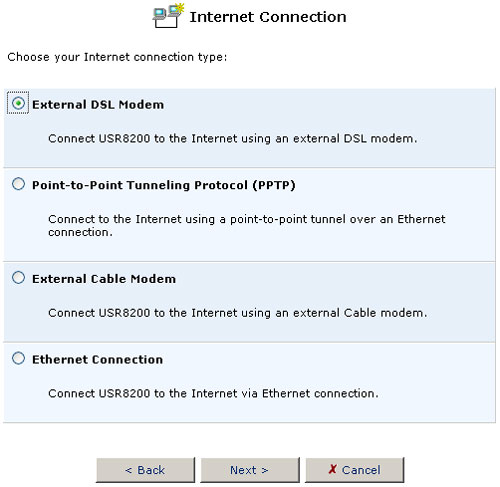Cancel the Internet connection wizard

click(x=355, y=470)
